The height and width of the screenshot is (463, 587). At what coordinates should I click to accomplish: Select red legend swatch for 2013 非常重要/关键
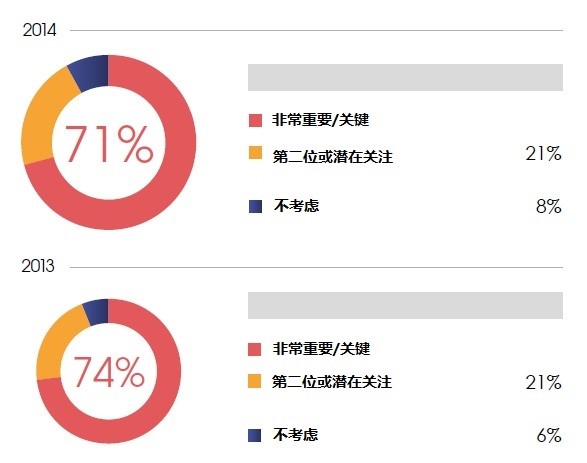[255, 349]
